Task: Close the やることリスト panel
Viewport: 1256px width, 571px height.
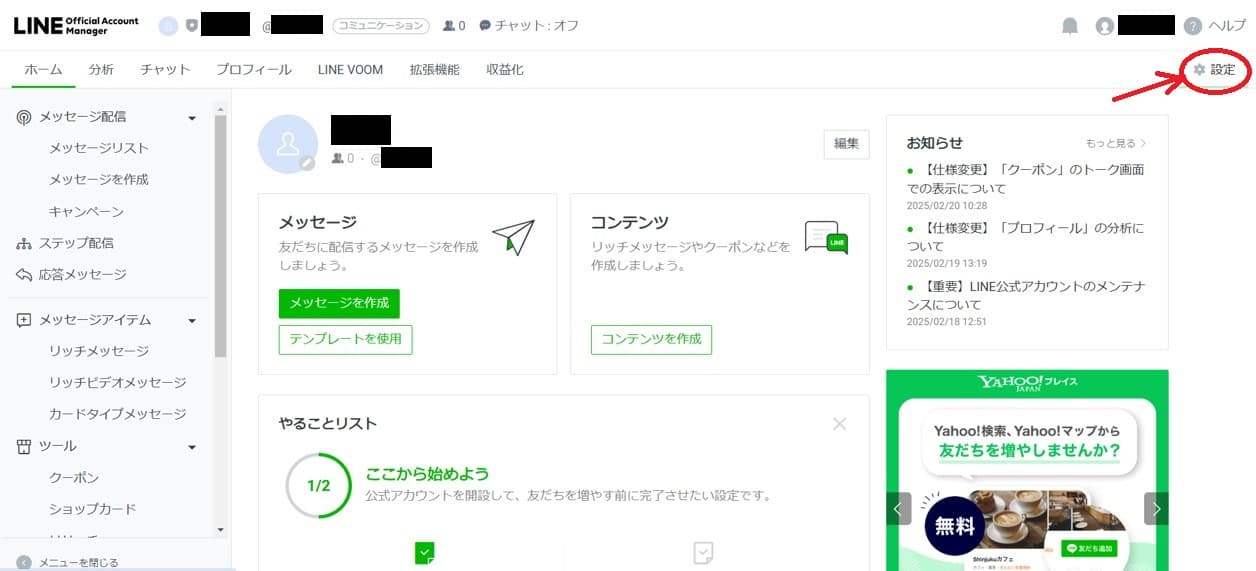Action: (x=839, y=424)
